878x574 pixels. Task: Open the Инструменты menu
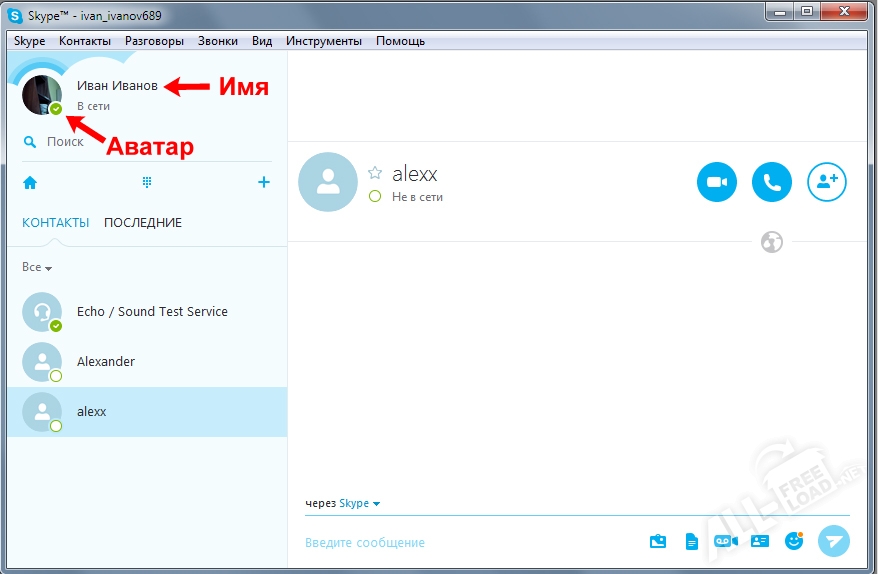323,41
